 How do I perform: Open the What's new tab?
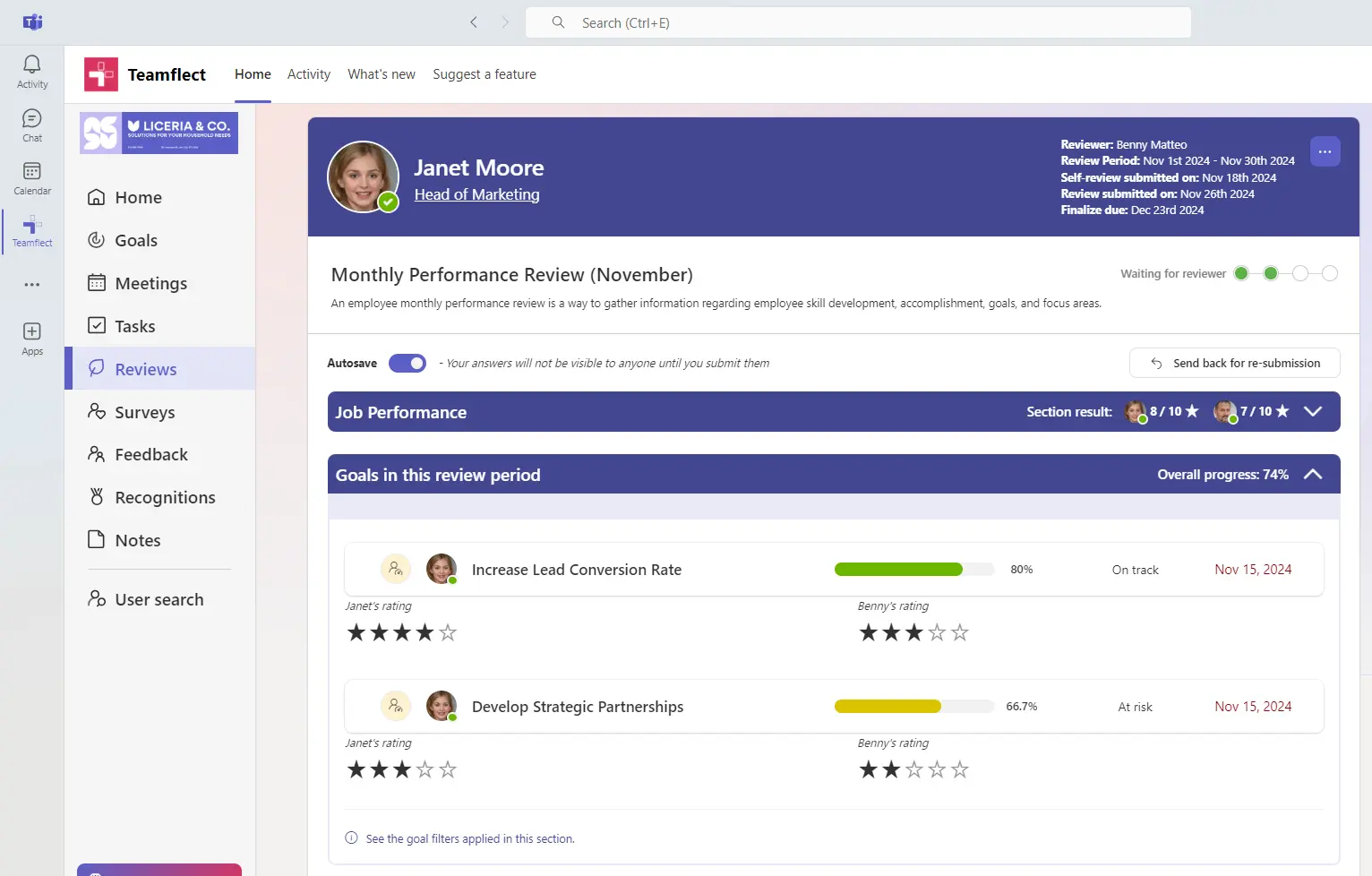tap(382, 74)
